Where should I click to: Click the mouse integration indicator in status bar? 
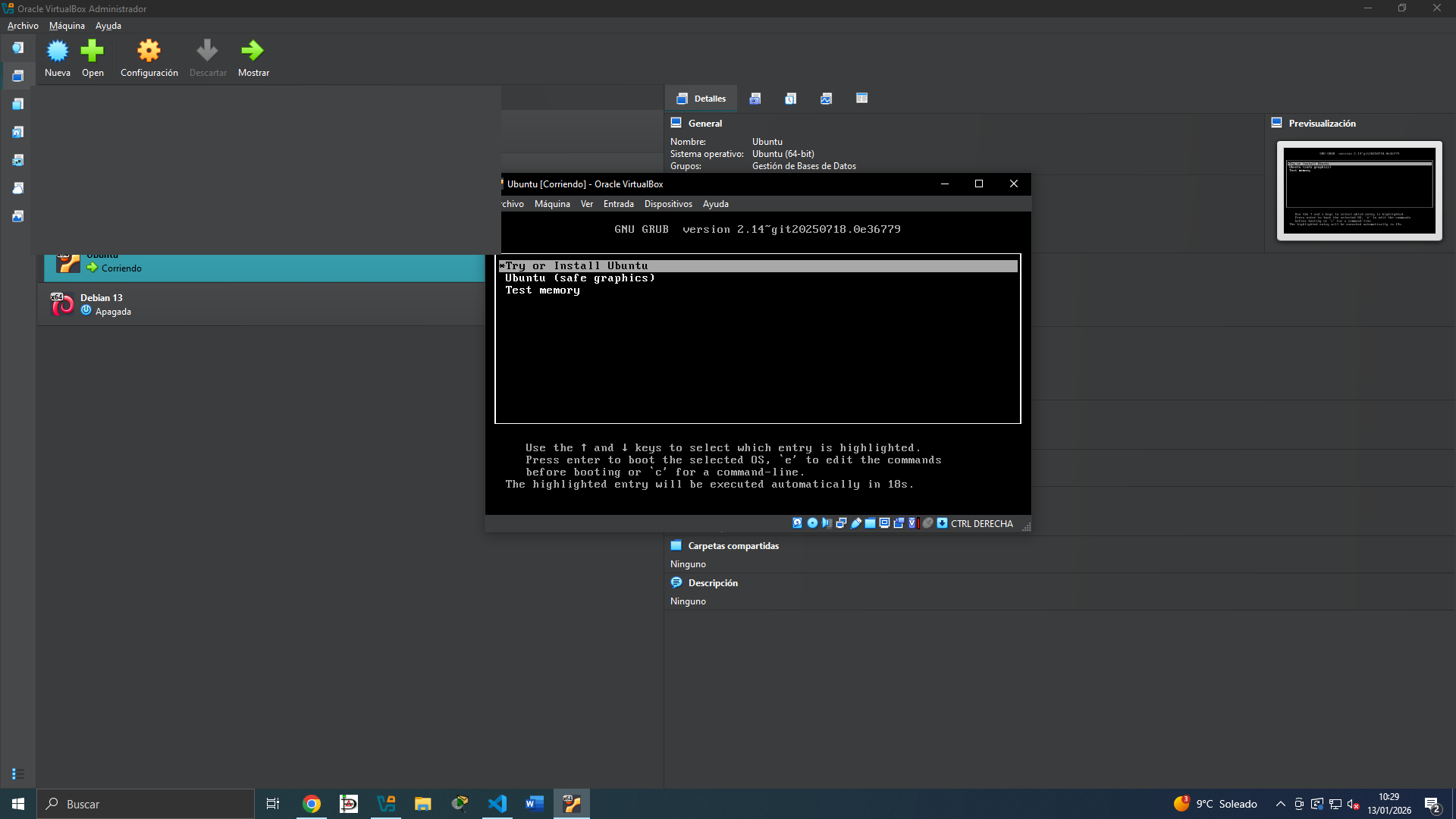click(927, 523)
